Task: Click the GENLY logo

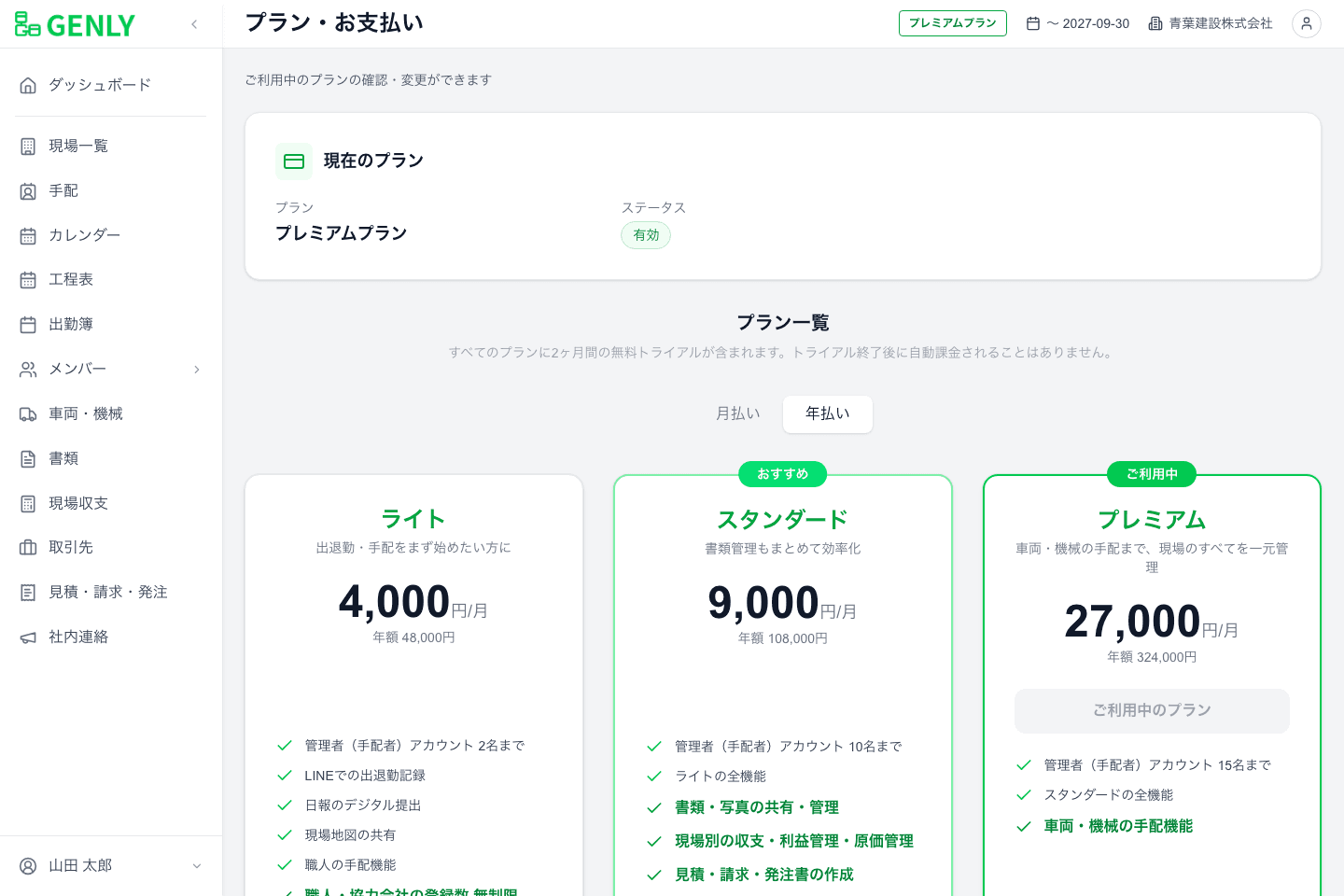Action: click(x=75, y=24)
